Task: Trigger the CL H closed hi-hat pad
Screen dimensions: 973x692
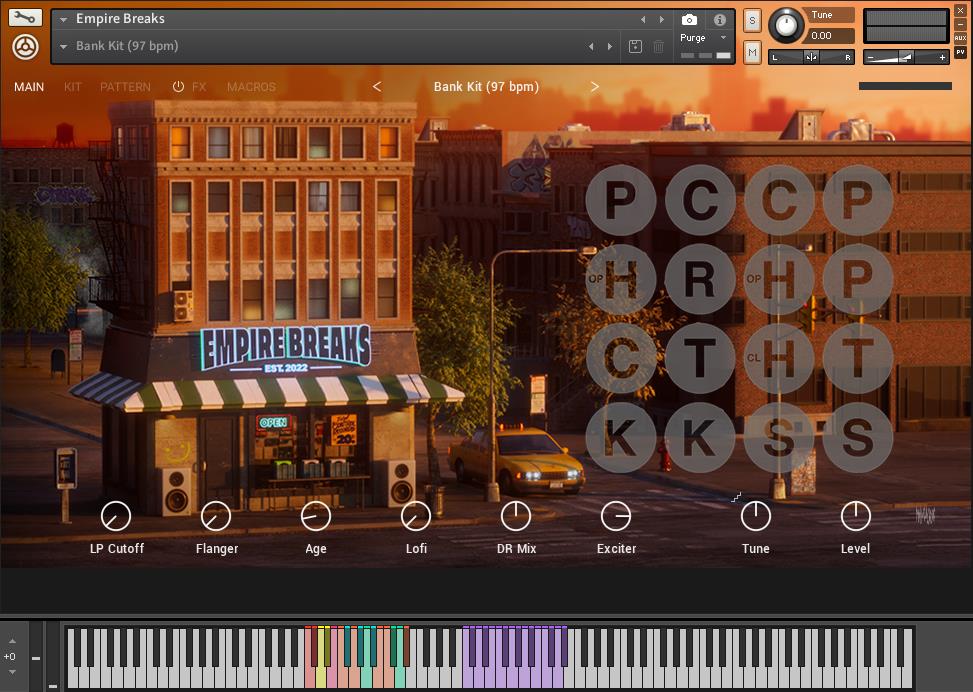Action: click(x=779, y=358)
